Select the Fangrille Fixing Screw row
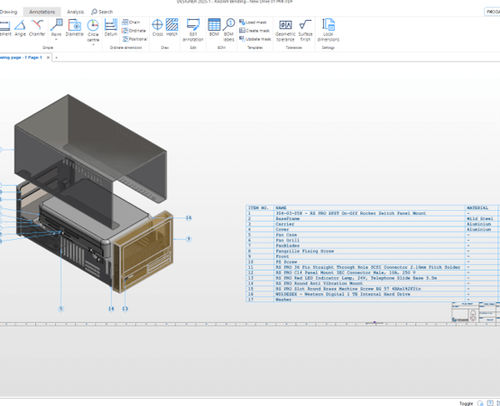500x406 pixels. (x=372, y=251)
